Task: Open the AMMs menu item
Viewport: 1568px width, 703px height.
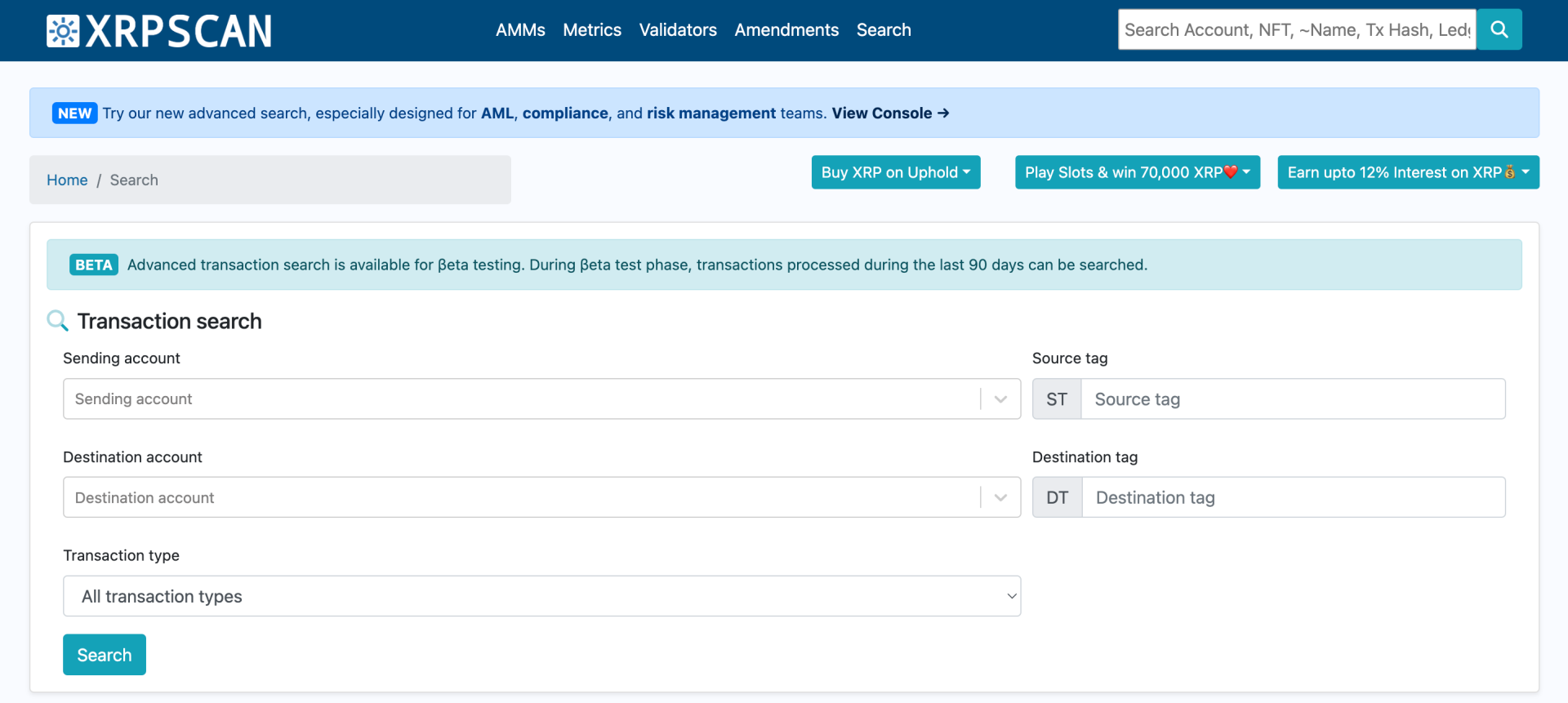Action: pos(520,30)
